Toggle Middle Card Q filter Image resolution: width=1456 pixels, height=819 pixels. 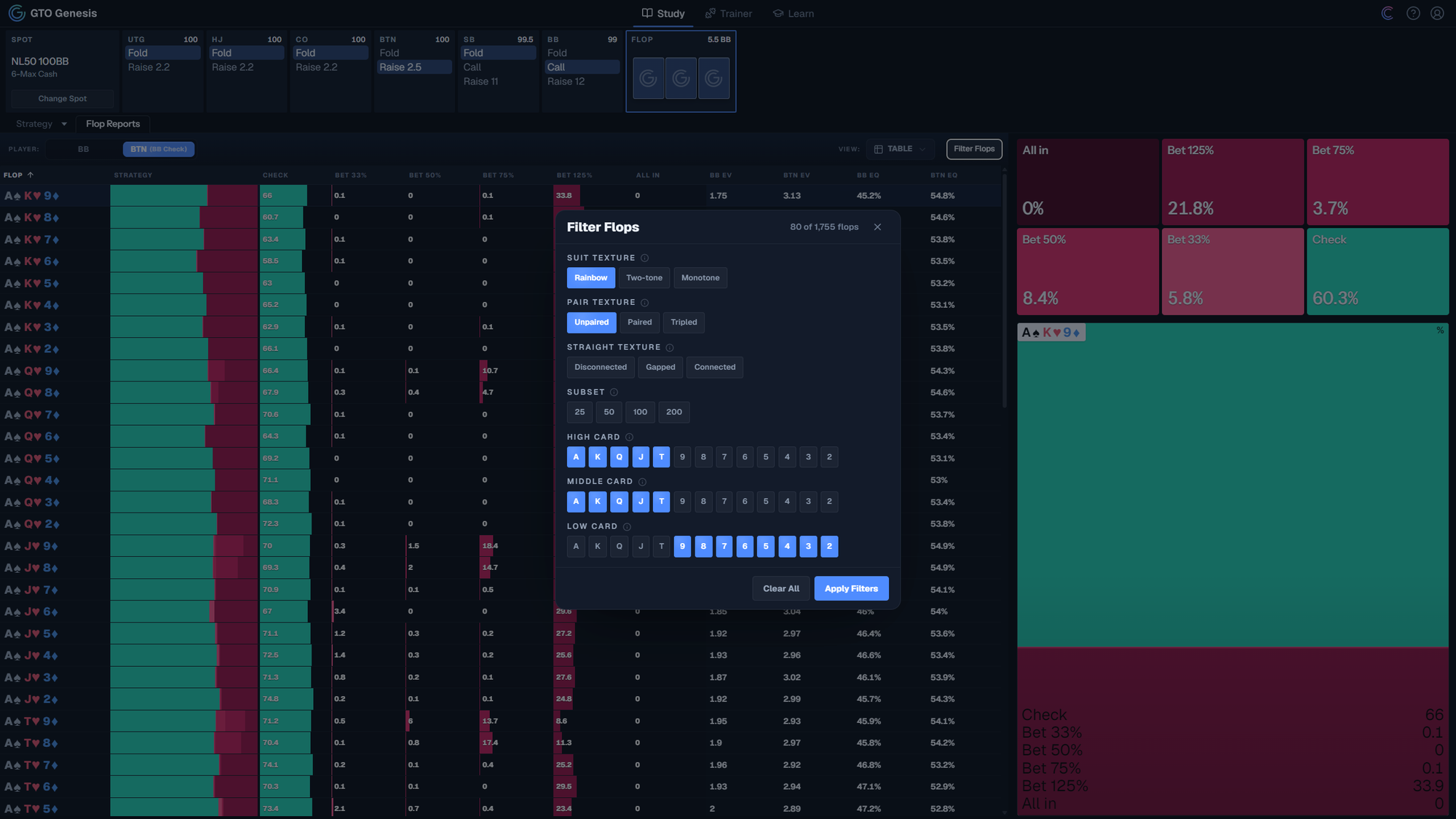point(620,502)
